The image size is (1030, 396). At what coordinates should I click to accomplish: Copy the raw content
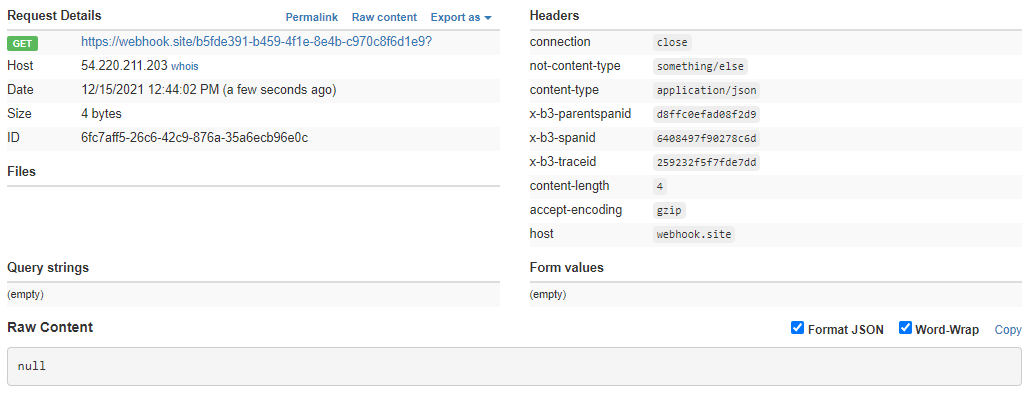click(1008, 330)
